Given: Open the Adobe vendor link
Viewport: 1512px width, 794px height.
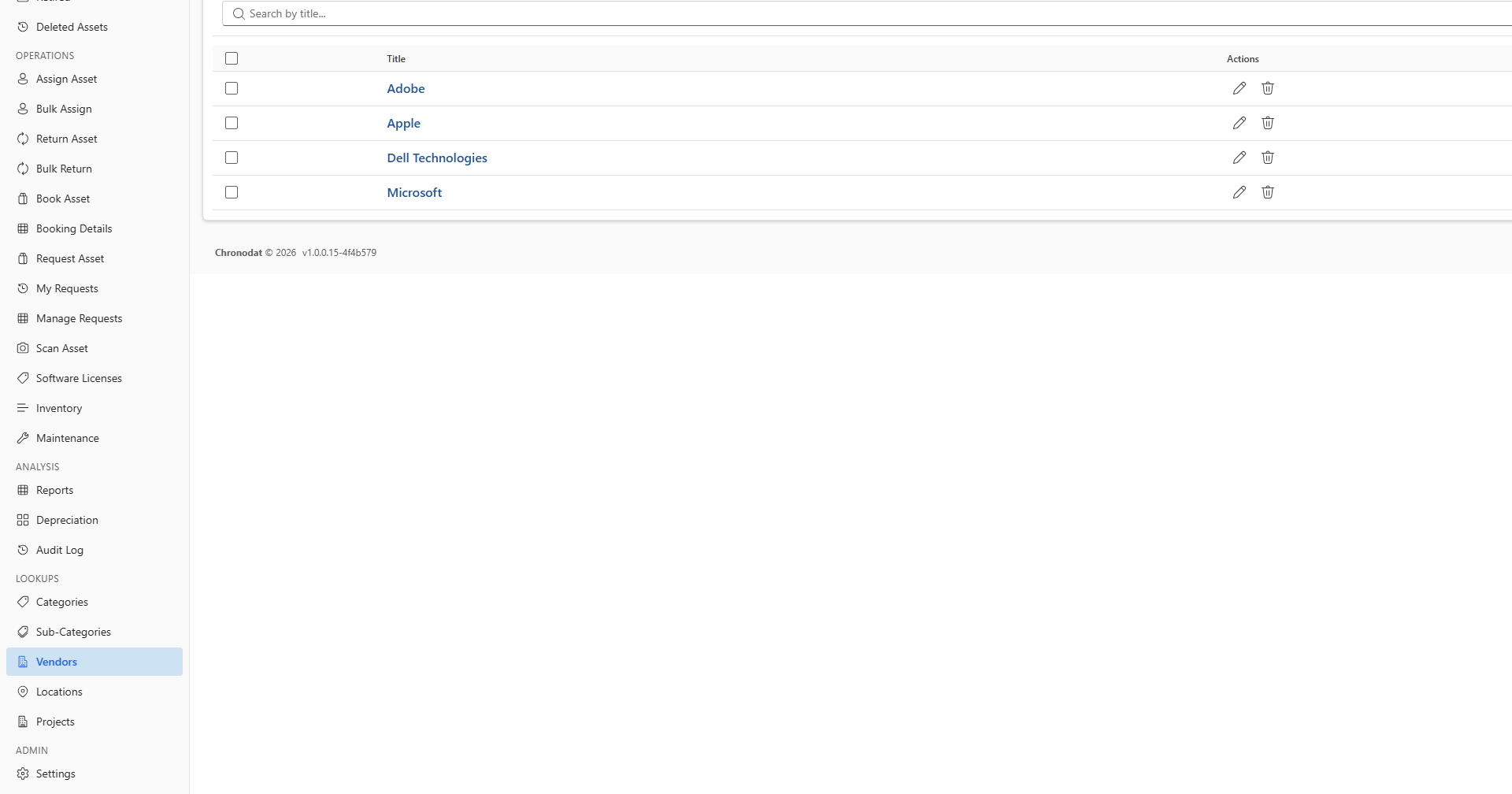Looking at the screenshot, I should [406, 88].
